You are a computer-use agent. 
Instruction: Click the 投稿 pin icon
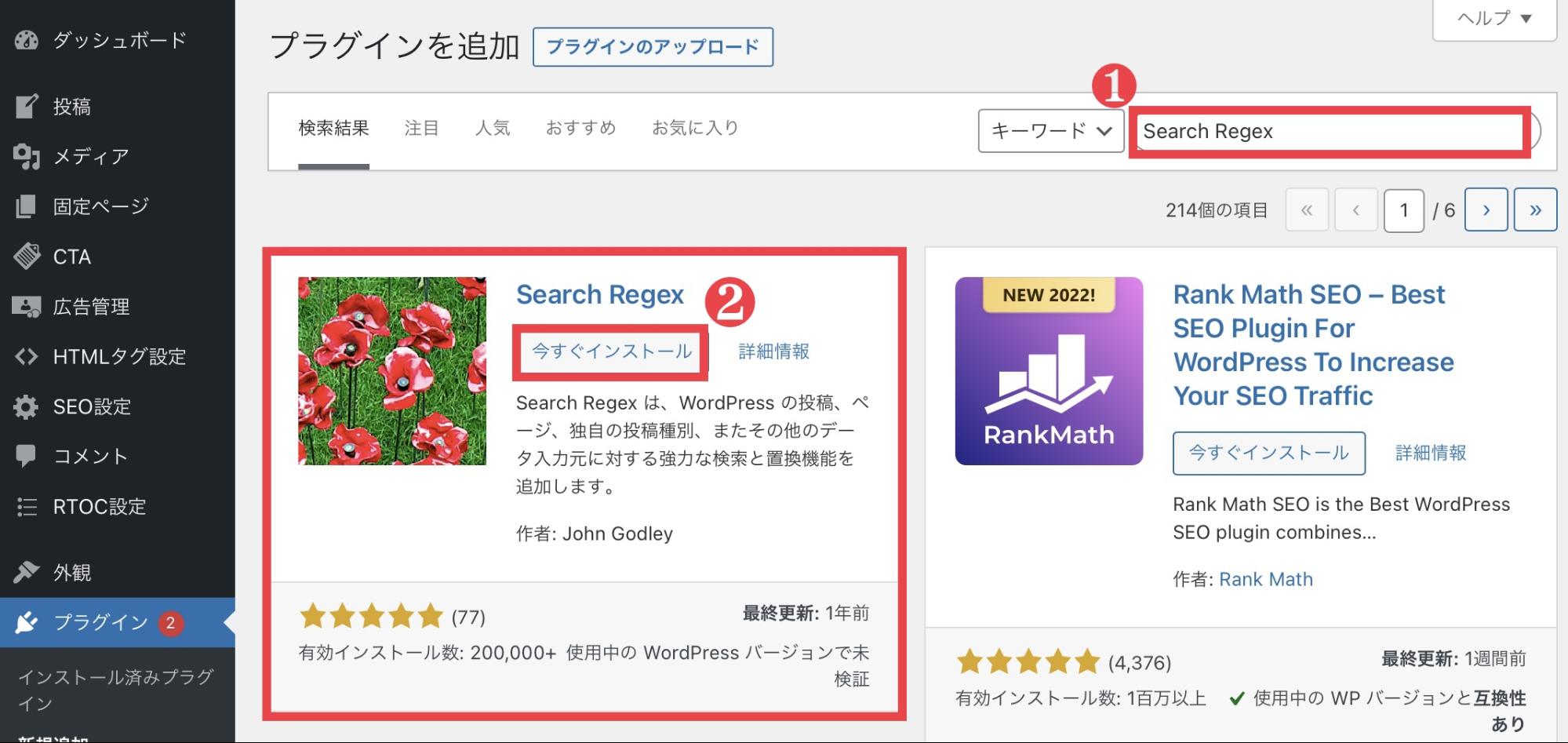[x=26, y=106]
